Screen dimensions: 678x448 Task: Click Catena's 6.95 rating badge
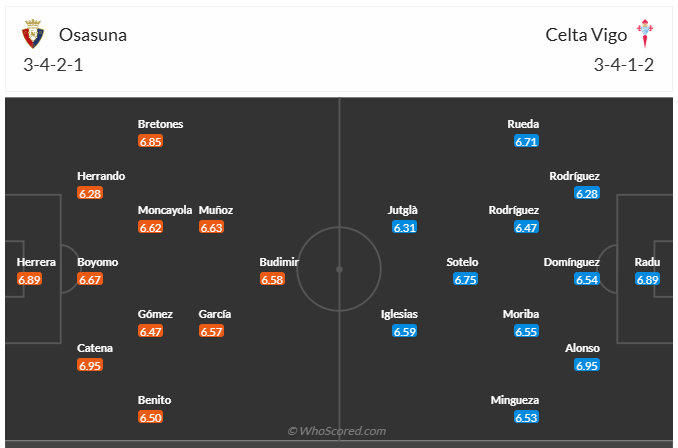tap(90, 365)
